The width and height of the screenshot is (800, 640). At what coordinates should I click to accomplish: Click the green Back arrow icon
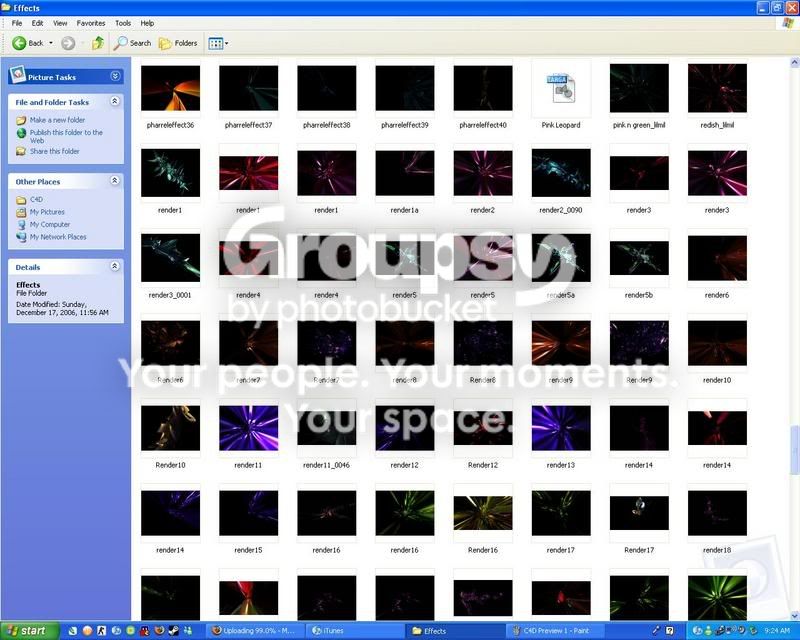19,43
